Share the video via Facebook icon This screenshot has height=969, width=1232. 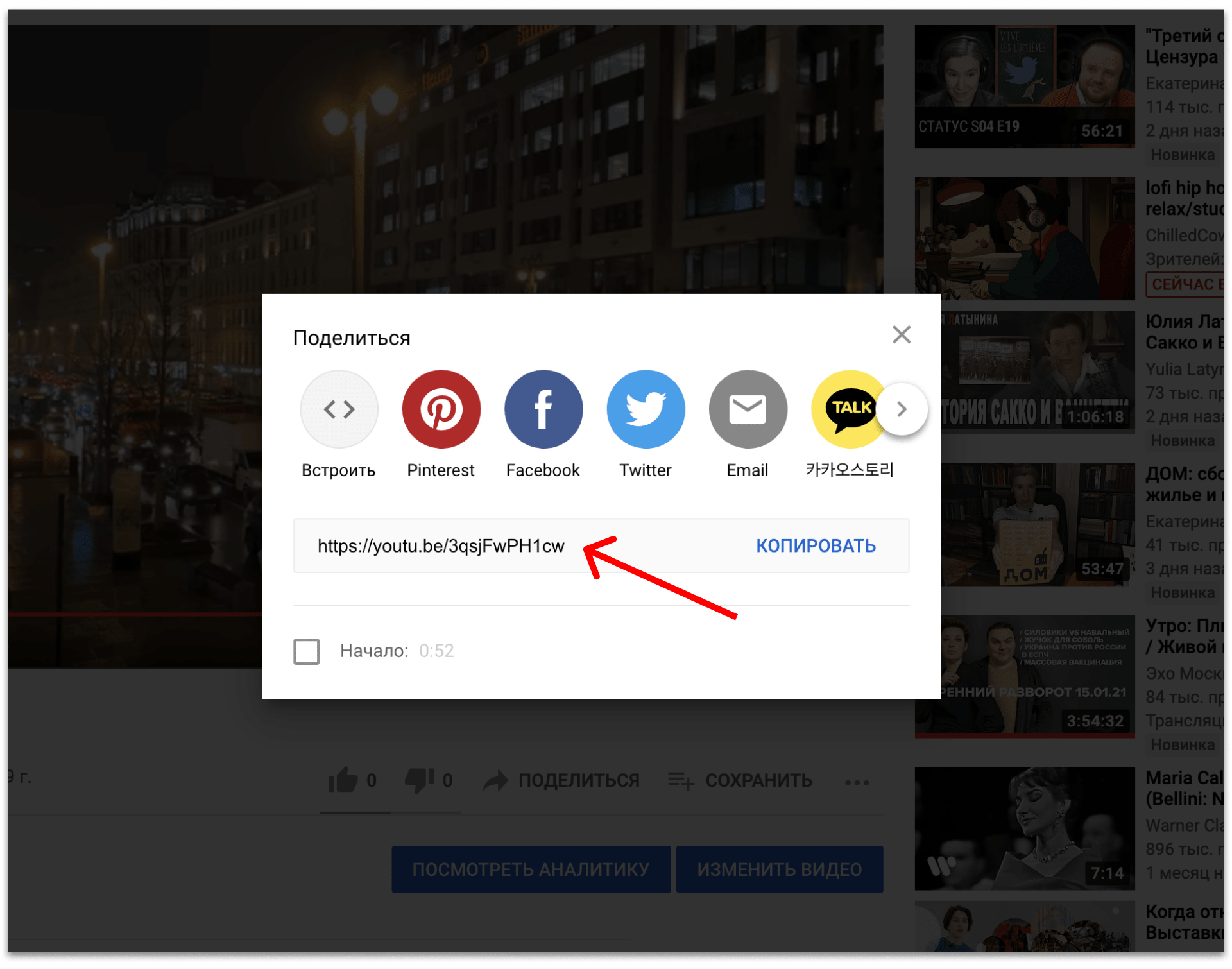pyautogui.click(x=543, y=409)
